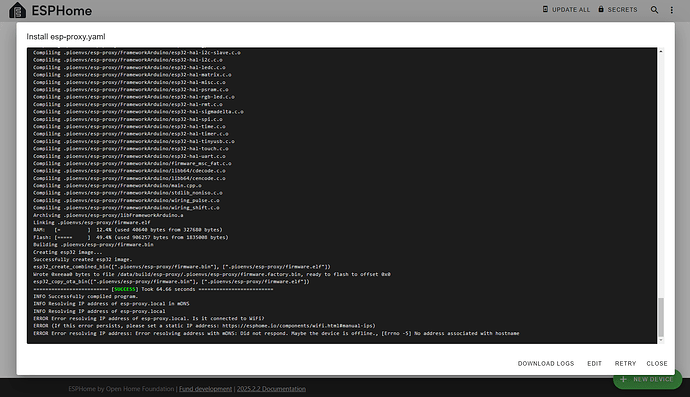Click the 'Linking .pioenvs/esp-proxy/firmware.elf' line
This screenshot has width=690, height=397.
[x=92, y=222]
